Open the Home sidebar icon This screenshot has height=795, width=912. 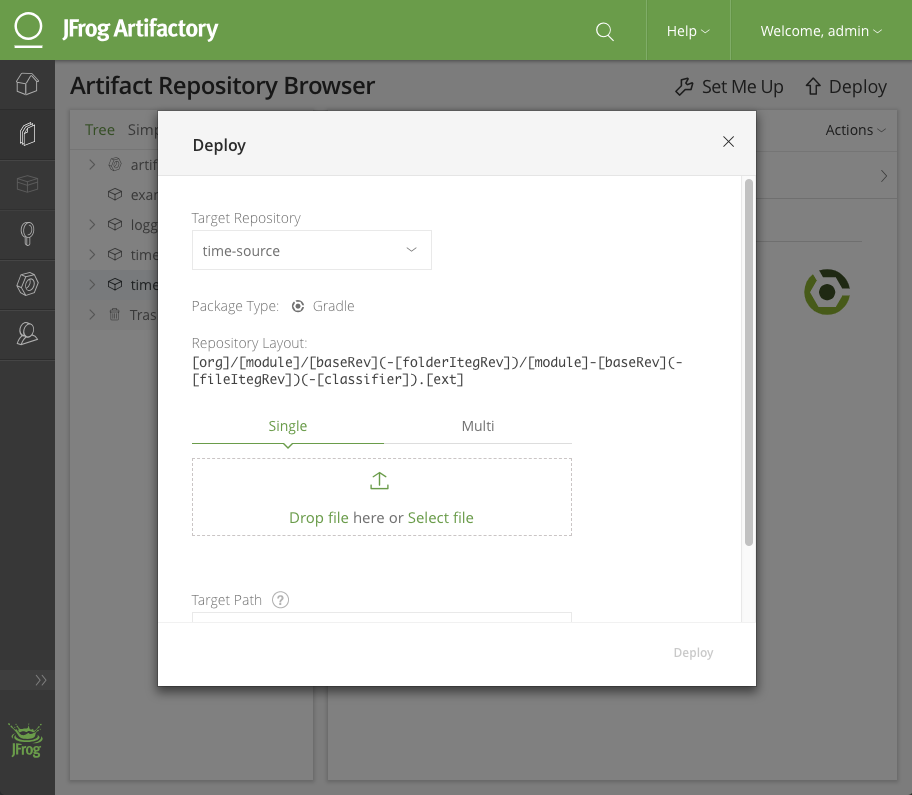[27, 84]
